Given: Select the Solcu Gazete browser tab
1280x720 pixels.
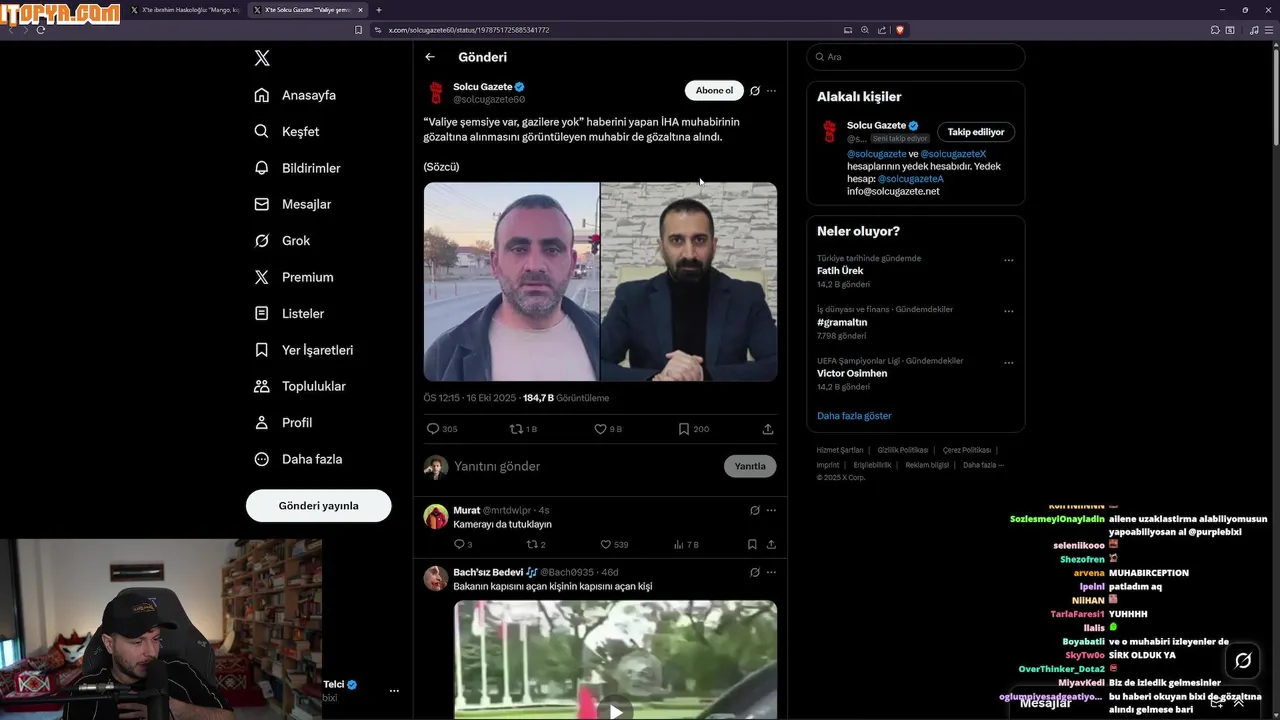Looking at the screenshot, I should point(308,10).
